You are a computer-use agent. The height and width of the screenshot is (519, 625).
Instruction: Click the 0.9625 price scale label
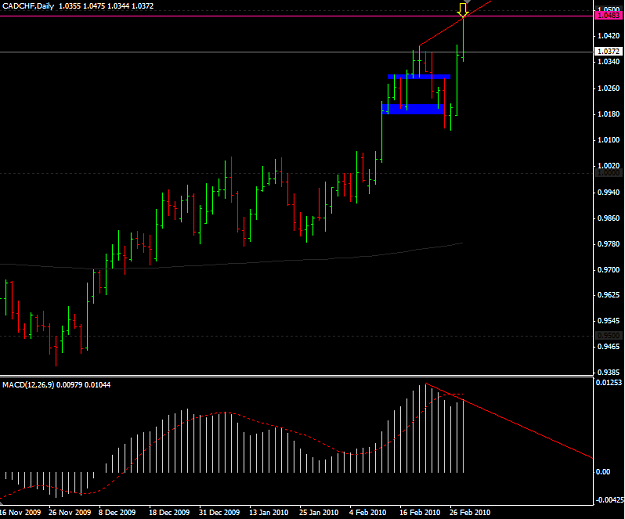coord(608,295)
